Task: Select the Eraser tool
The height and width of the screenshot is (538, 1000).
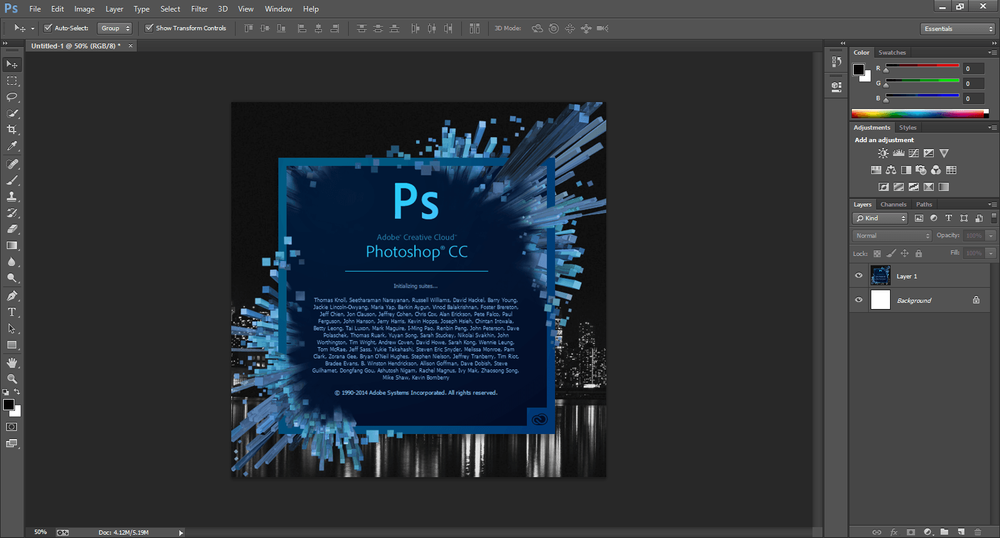Action: [x=11, y=229]
